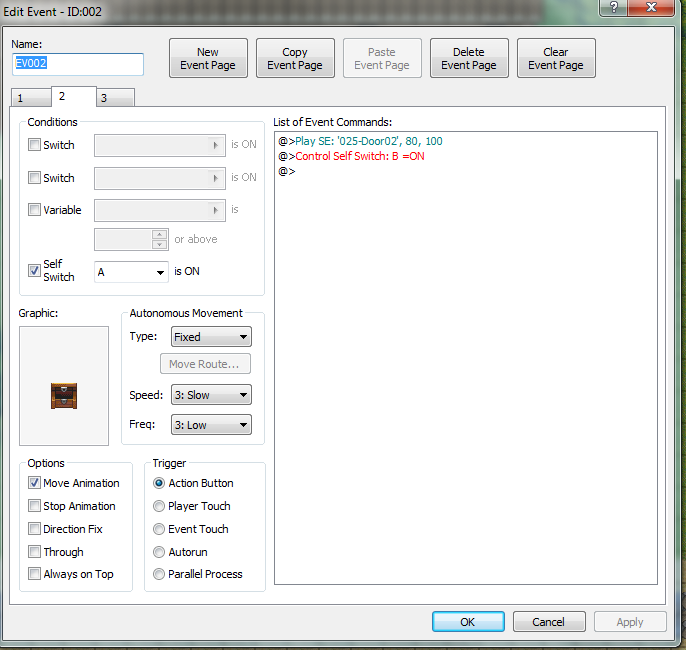The height and width of the screenshot is (650, 686).
Task: Open the Speed dropdown
Action: (211, 395)
